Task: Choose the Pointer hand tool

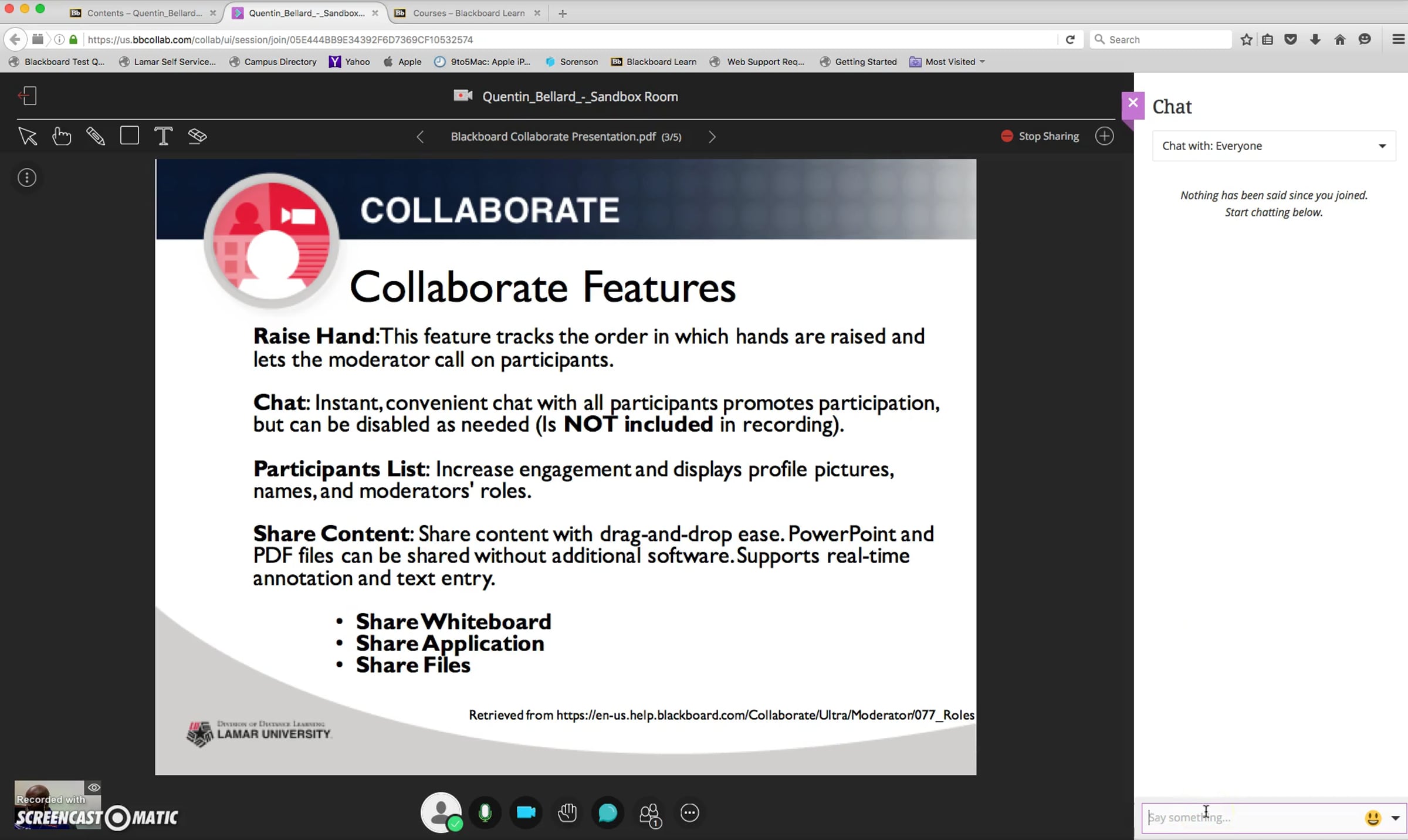Action: click(x=62, y=136)
